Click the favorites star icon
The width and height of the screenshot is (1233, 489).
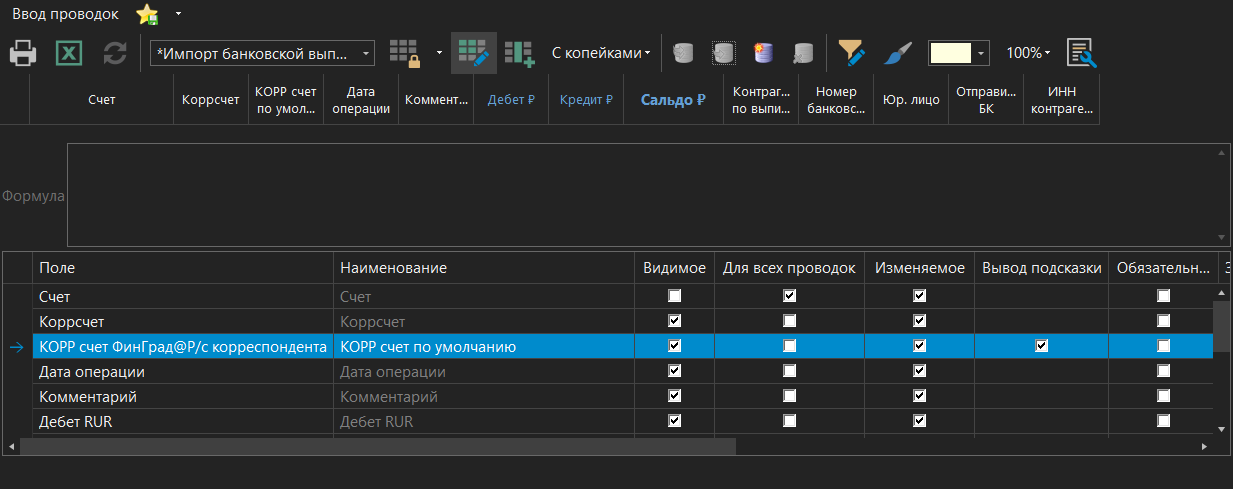click(x=147, y=15)
